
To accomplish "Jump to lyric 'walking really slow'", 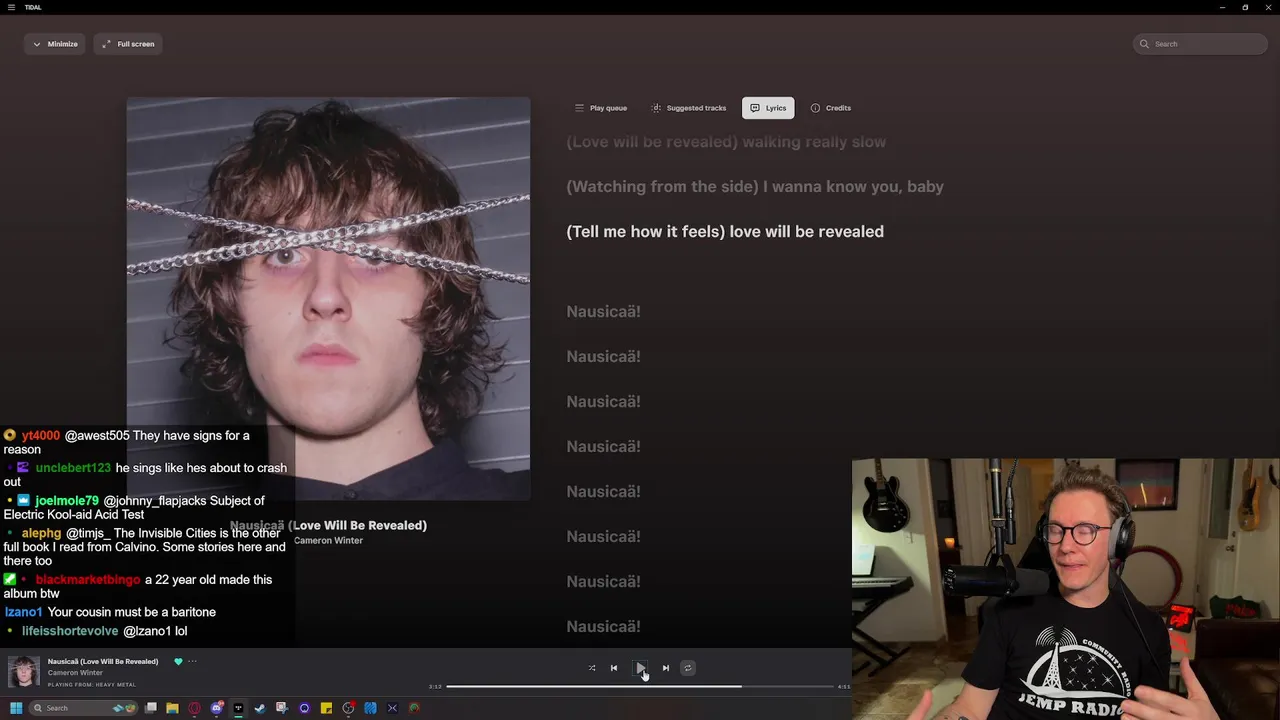I will pyautogui.click(x=813, y=142).
